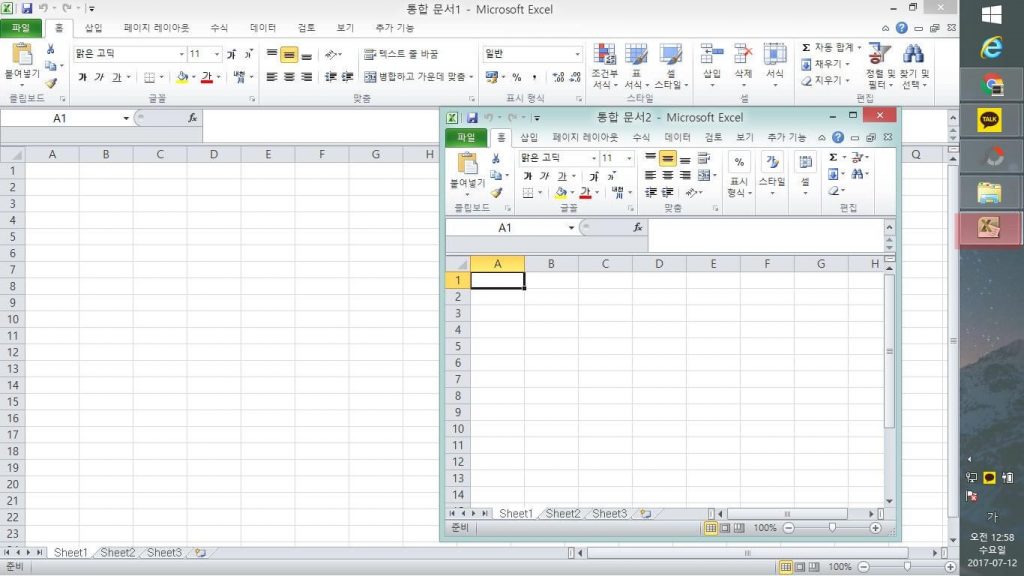Toggle italic in 통합 문서2 window
This screenshot has width=1024, height=576.
click(544, 176)
